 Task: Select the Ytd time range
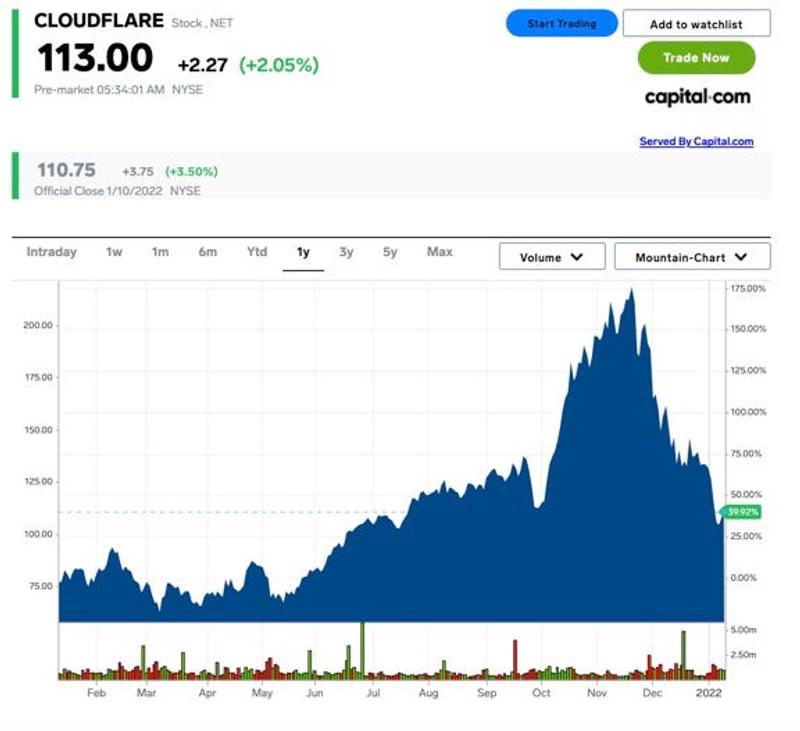257,252
